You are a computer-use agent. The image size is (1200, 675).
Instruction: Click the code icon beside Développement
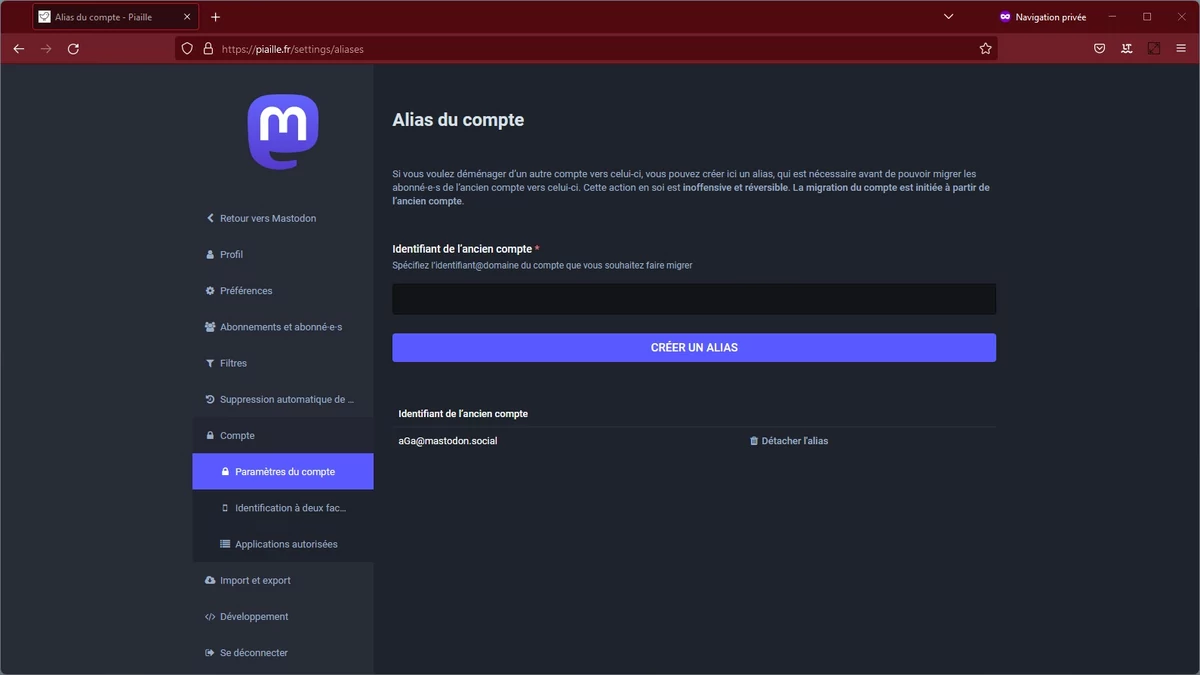[x=210, y=617]
